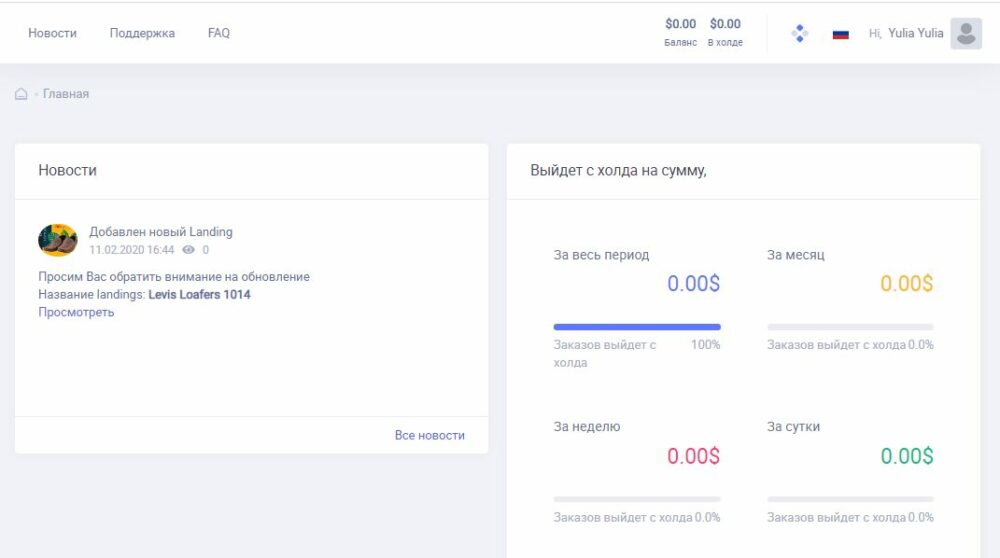The image size is (1000, 558).
Task: Click the Levis Loafers news thumbnail
Action: (x=57, y=240)
